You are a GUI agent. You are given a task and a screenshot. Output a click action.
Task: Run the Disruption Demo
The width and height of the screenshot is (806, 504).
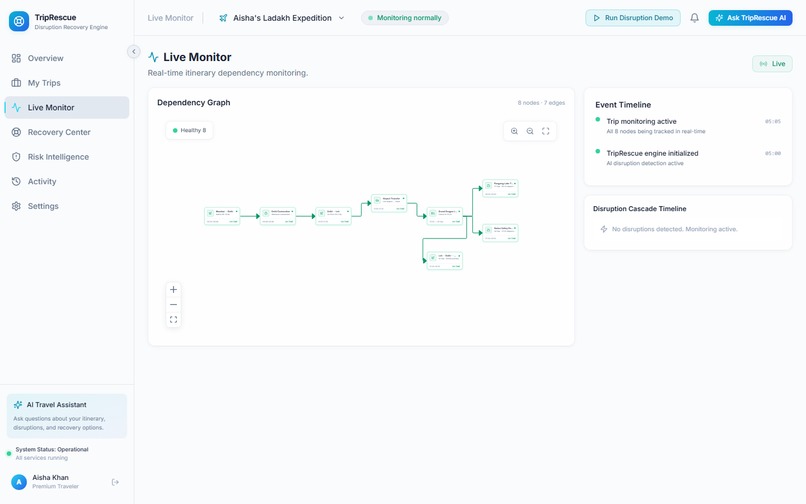point(633,18)
